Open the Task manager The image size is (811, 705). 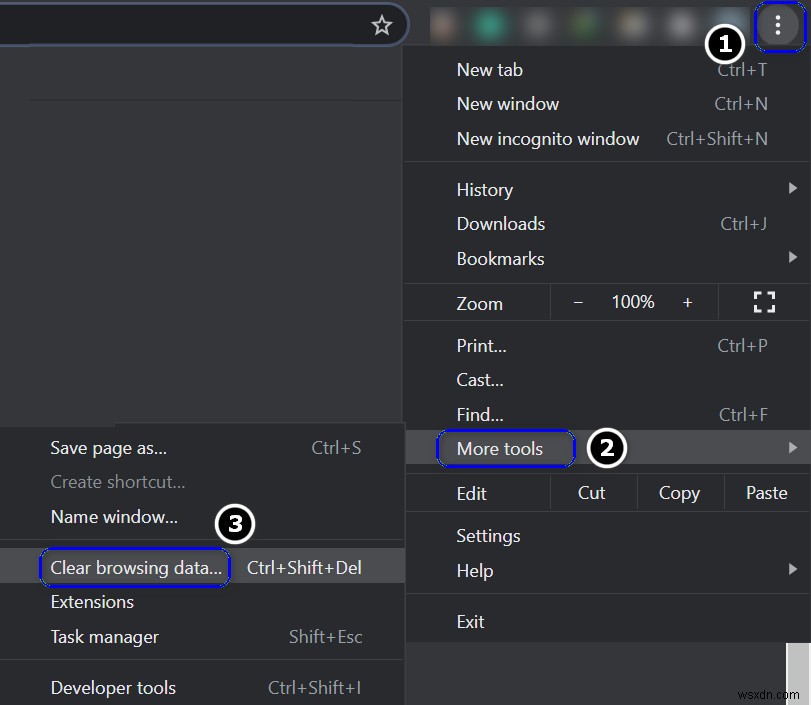(x=102, y=637)
